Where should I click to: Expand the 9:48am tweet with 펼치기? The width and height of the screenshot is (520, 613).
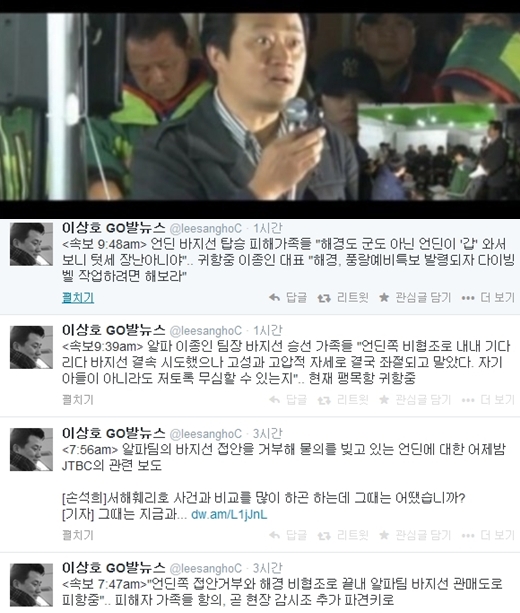pyautogui.click(x=78, y=298)
